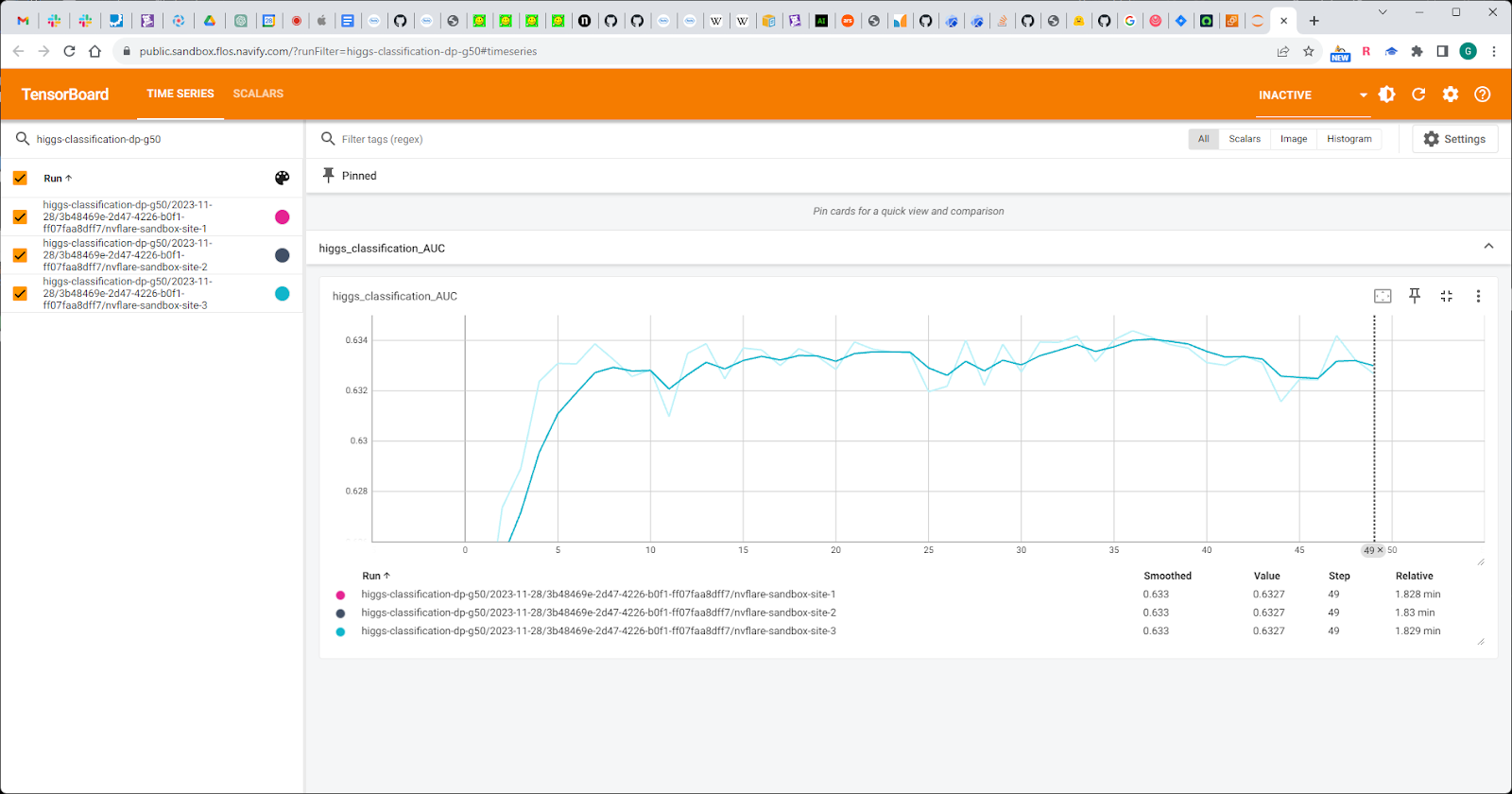This screenshot has width=1512, height=794.
Task: Sort the legend table by Run column
Action: coord(375,576)
